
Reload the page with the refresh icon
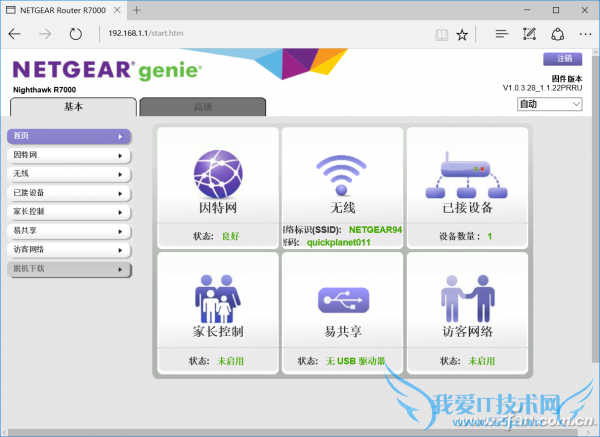75,34
